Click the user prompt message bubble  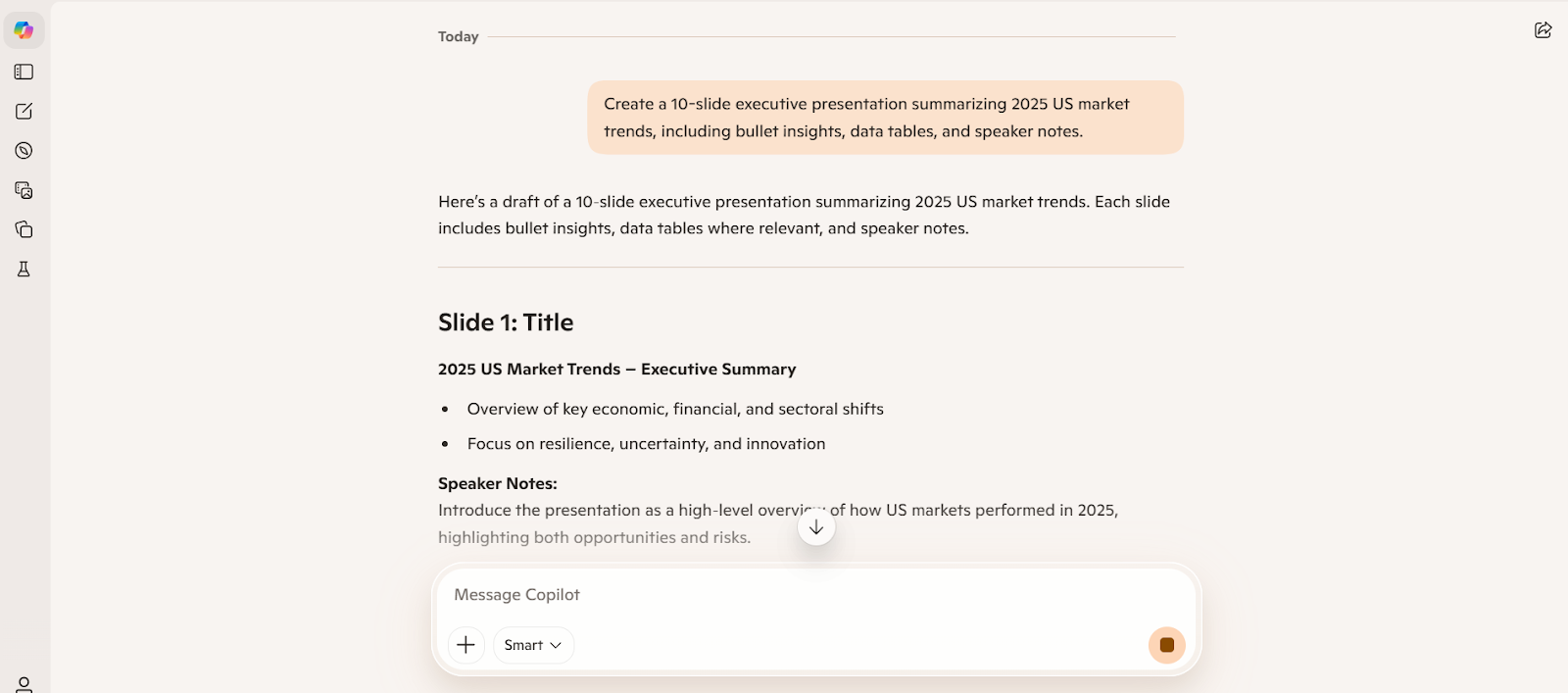click(x=885, y=118)
